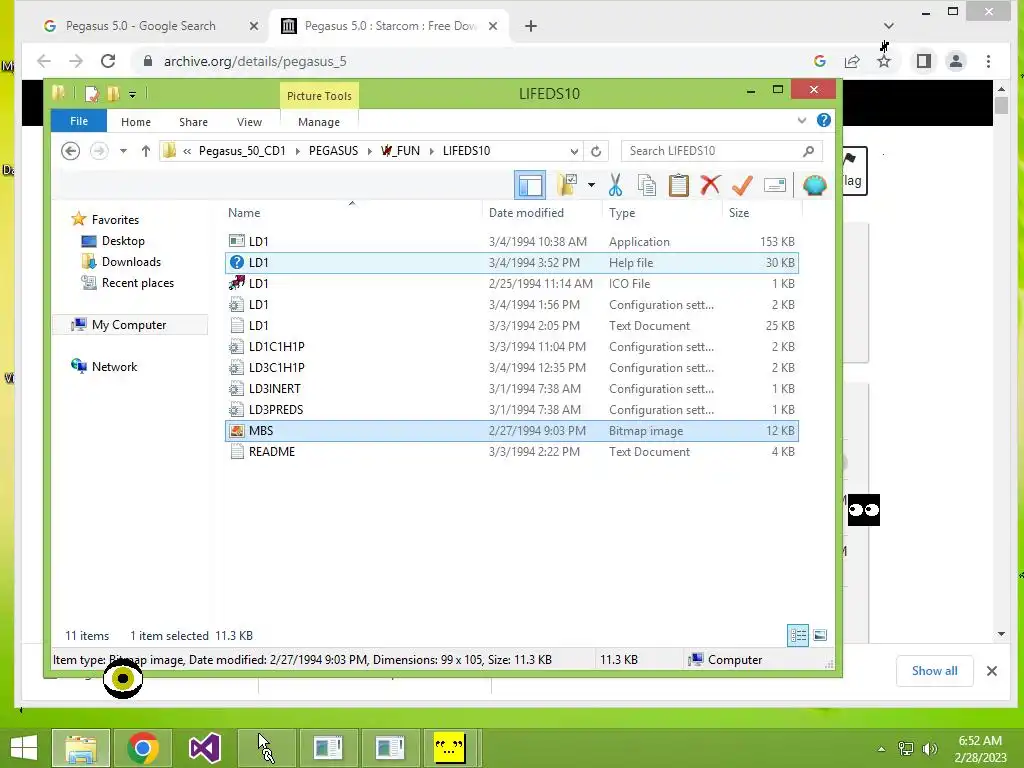
Task: Open Network in navigation pane
Action: coord(114,366)
